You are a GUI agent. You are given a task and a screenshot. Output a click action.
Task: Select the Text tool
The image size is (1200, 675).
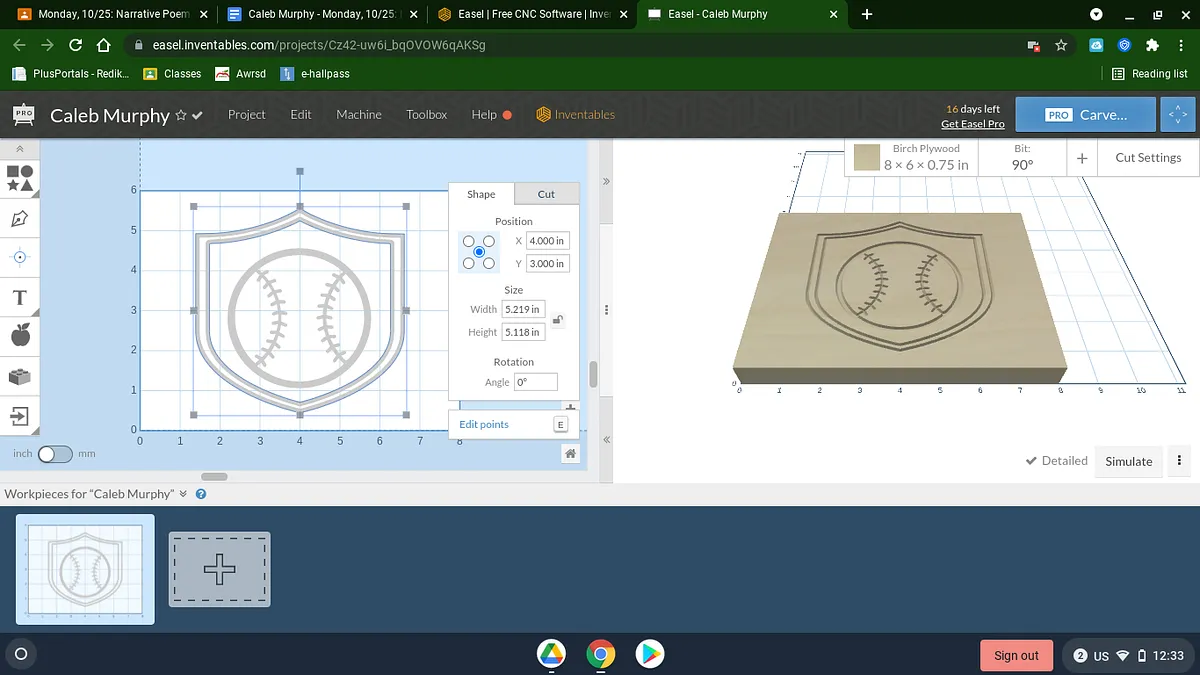(20, 297)
